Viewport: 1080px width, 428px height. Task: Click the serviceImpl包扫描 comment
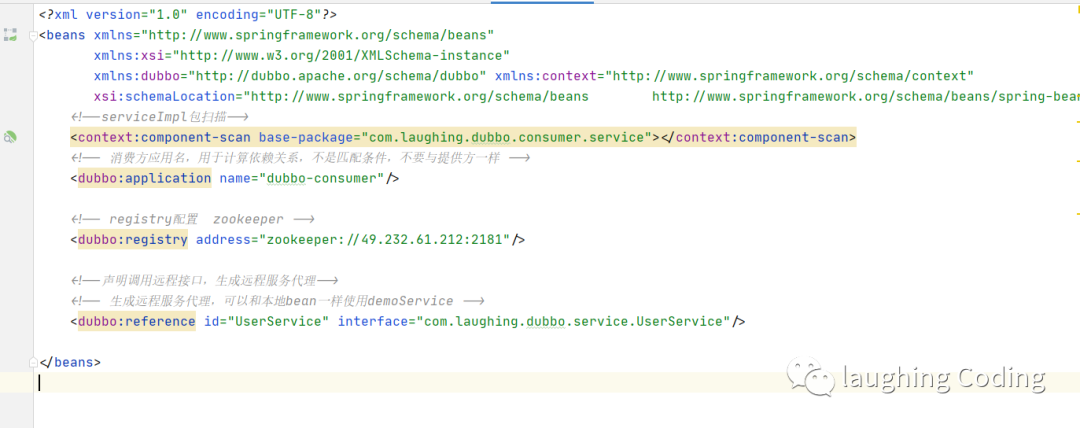(x=159, y=117)
